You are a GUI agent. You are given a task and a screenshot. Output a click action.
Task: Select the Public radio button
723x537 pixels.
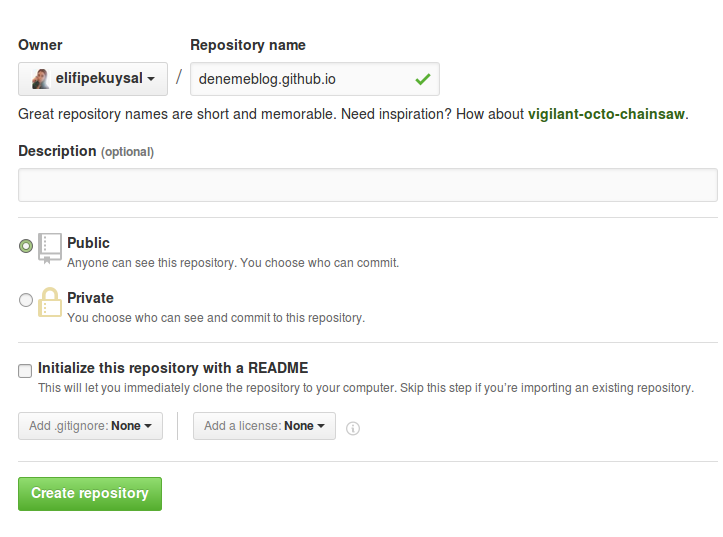pyautogui.click(x=26, y=246)
